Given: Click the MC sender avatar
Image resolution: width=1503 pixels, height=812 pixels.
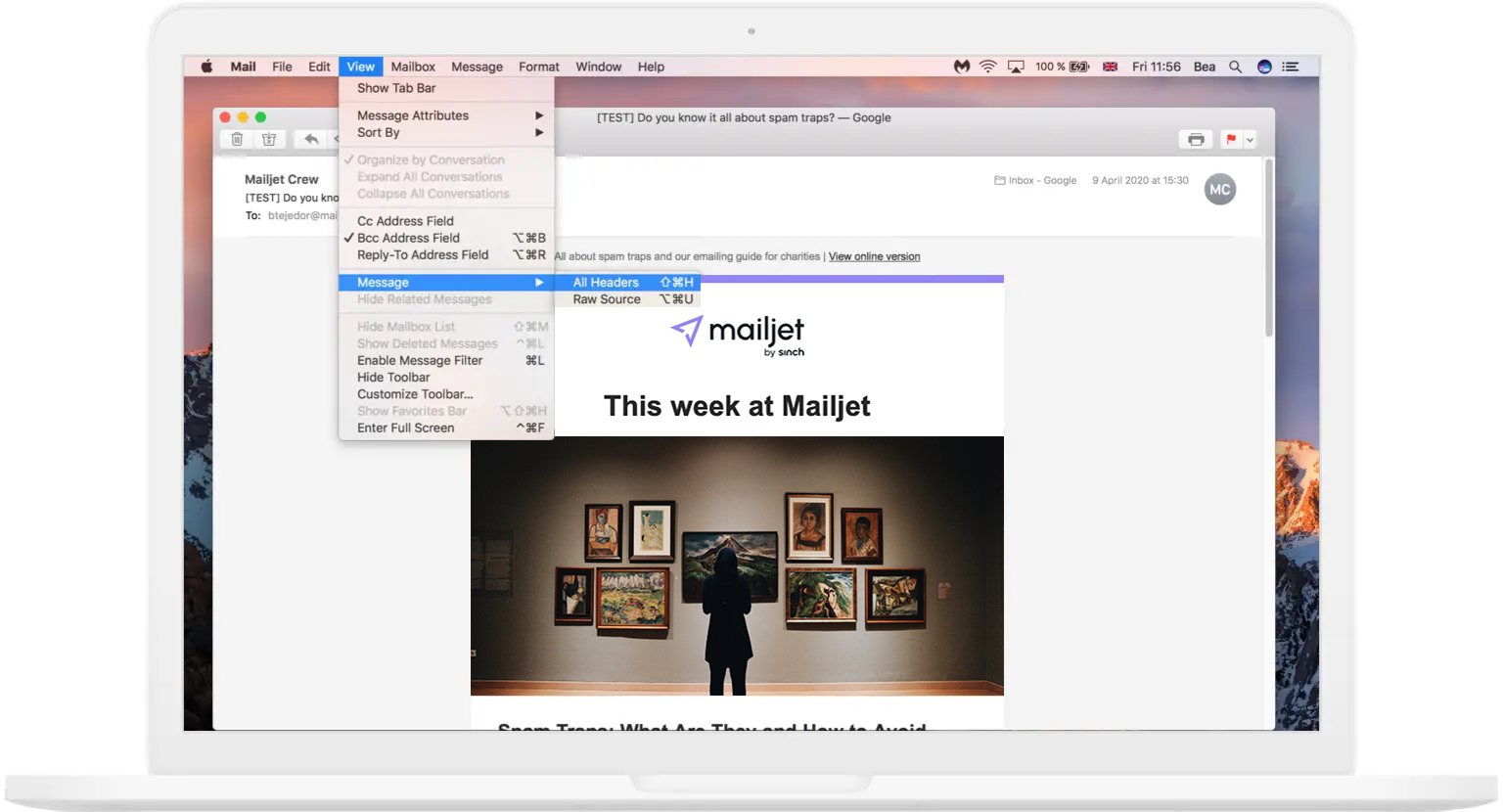Looking at the screenshot, I should coord(1219,190).
